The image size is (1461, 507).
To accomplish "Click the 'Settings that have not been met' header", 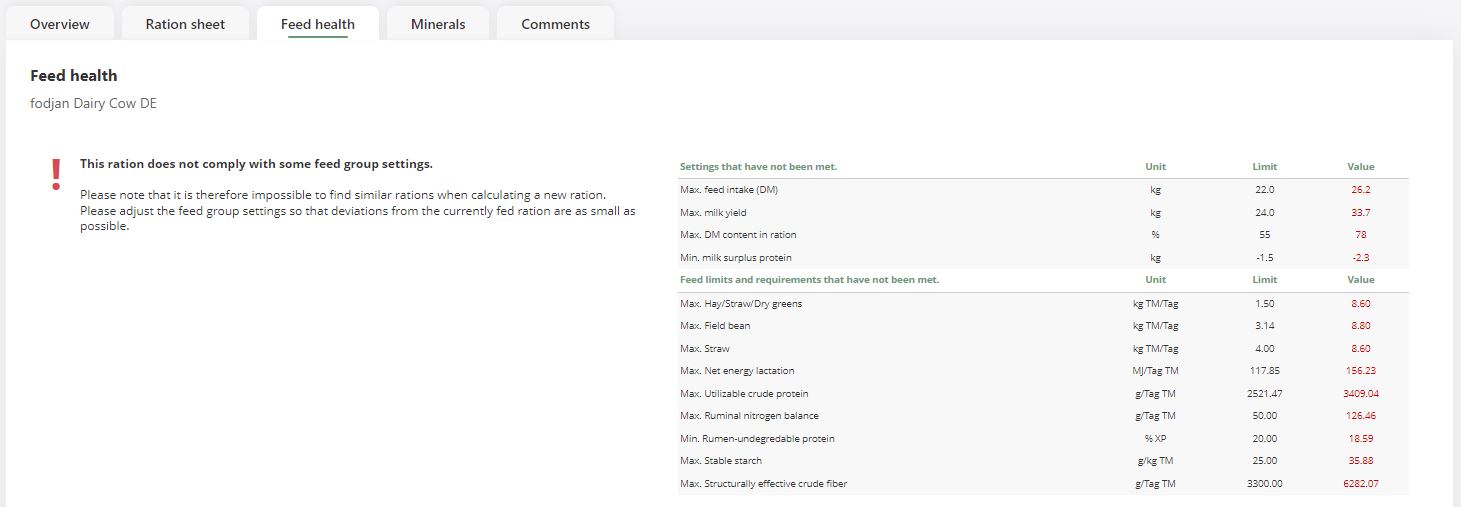I will click(758, 167).
